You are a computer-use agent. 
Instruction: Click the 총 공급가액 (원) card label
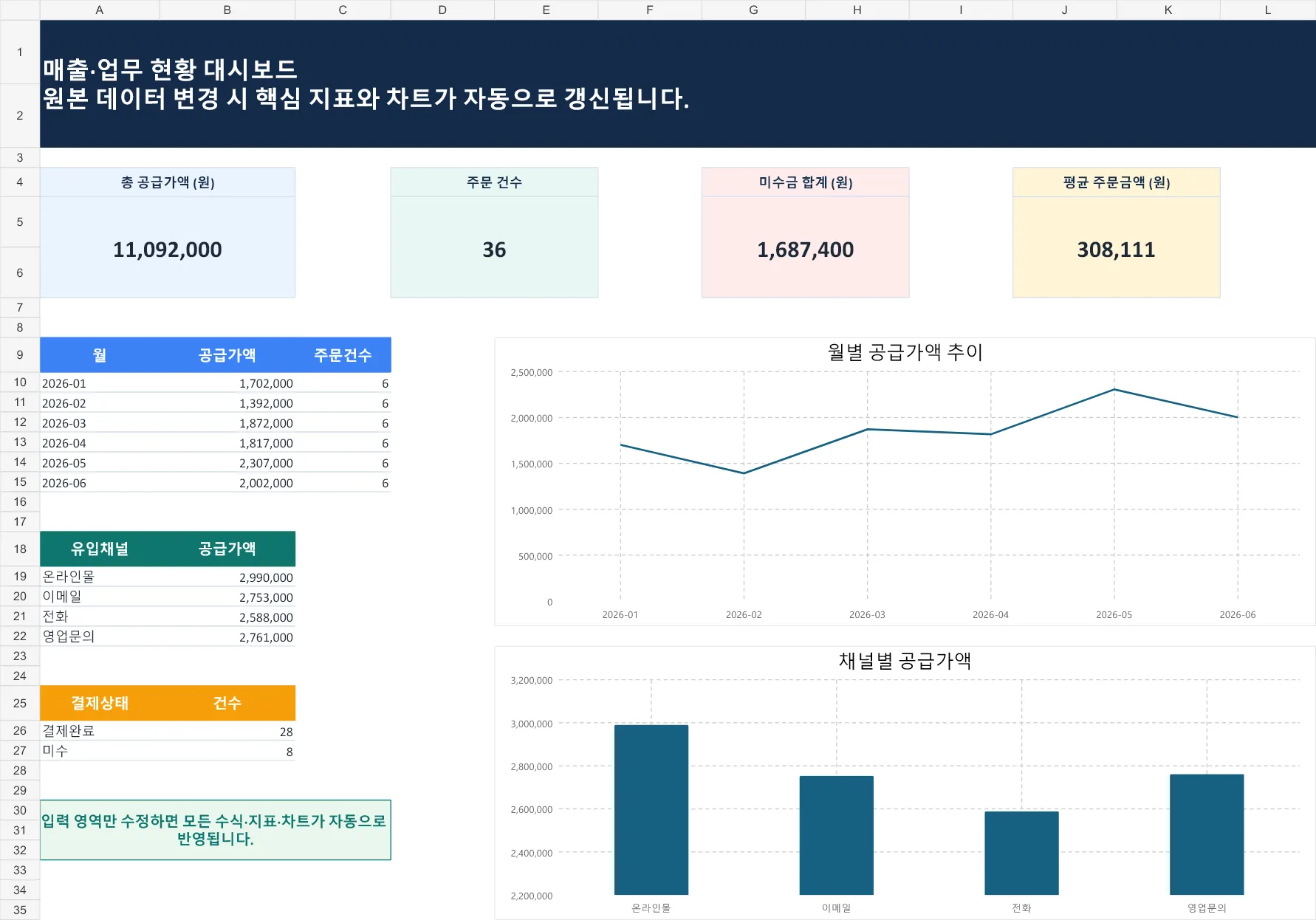click(x=168, y=182)
